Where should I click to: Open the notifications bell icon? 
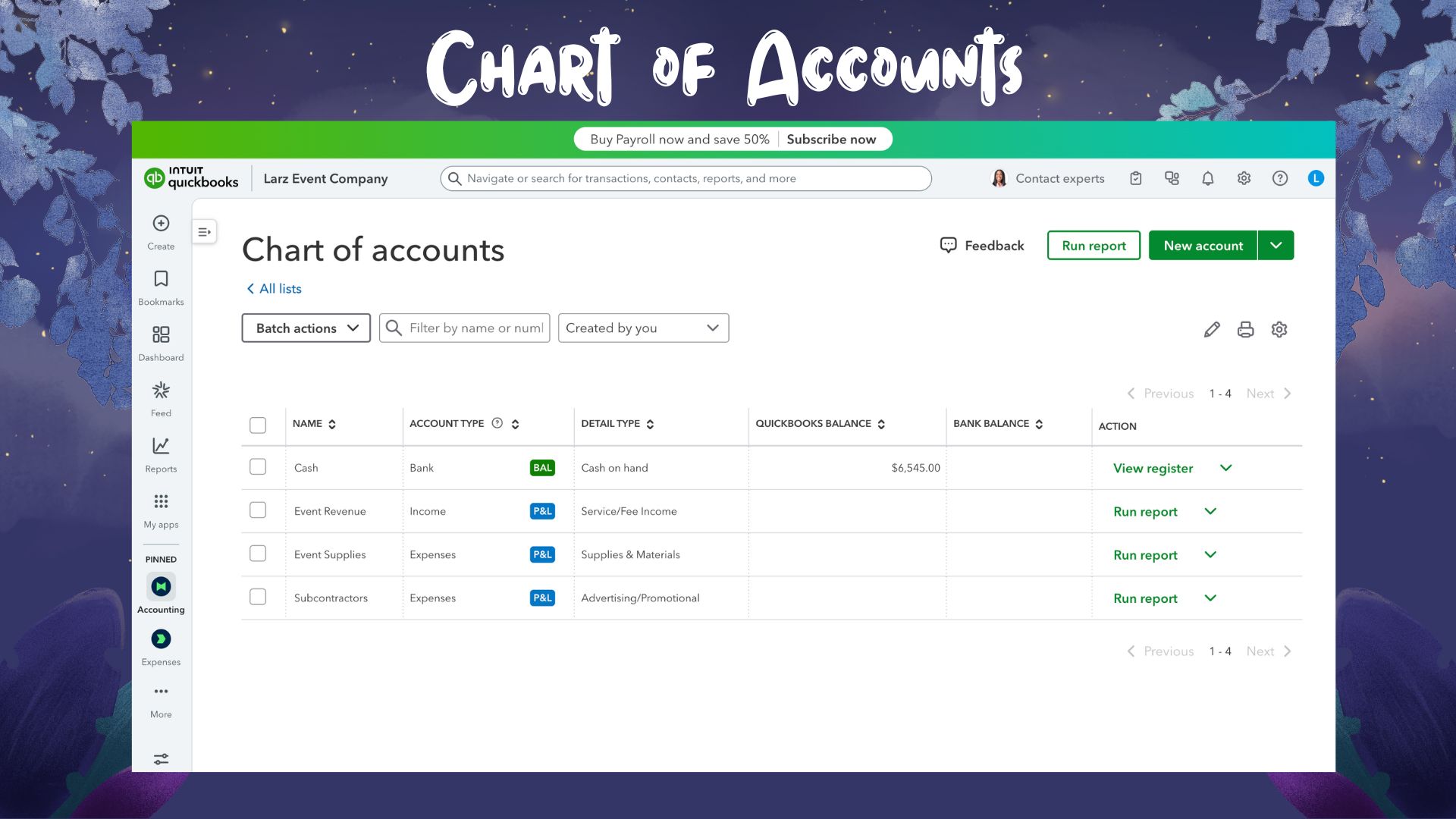[1207, 179]
